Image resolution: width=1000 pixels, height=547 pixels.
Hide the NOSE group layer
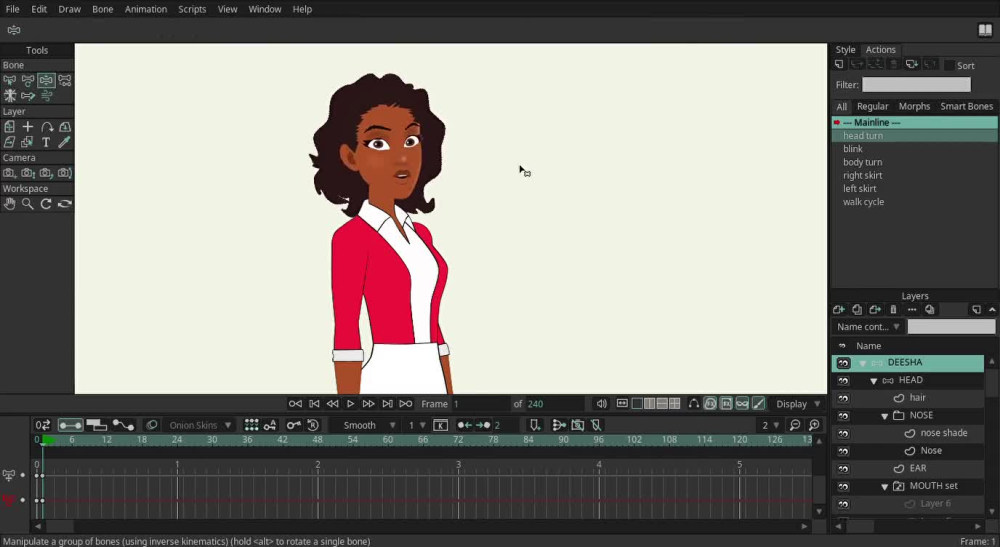pos(843,416)
